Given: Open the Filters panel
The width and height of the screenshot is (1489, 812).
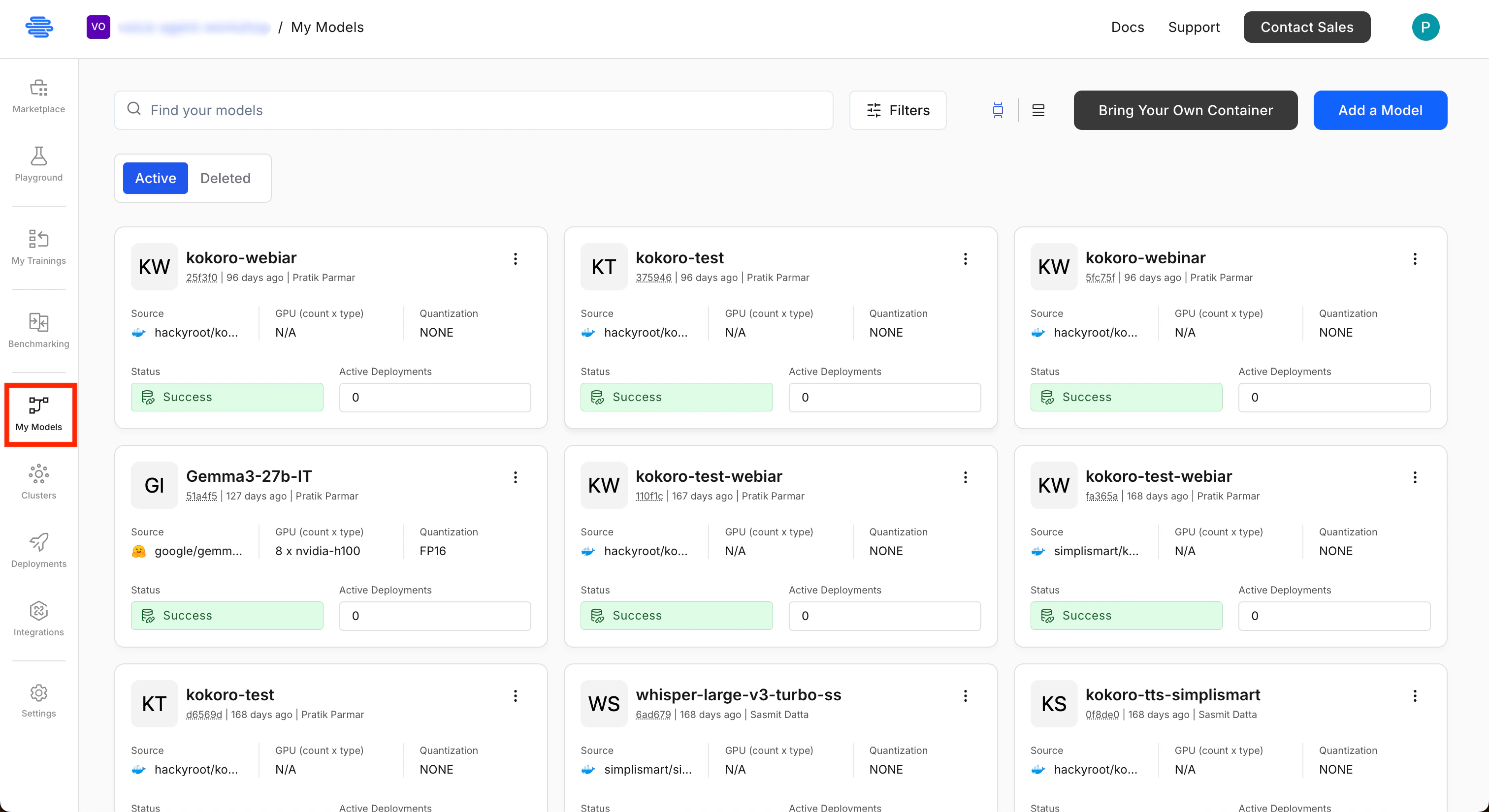Looking at the screenshot, I should (898, 110).
